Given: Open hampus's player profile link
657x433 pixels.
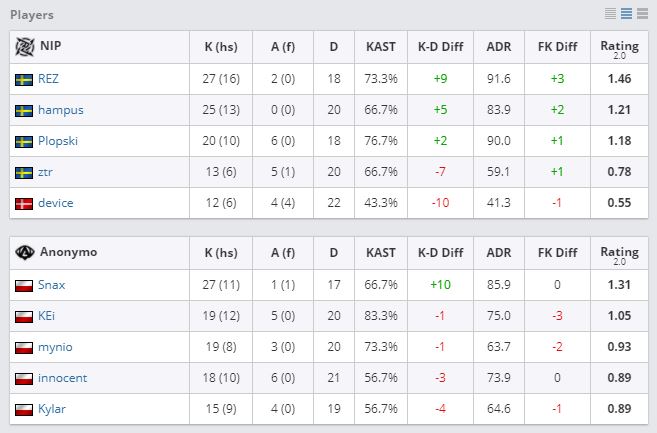Looking at the screenshot, I should 60,110.
